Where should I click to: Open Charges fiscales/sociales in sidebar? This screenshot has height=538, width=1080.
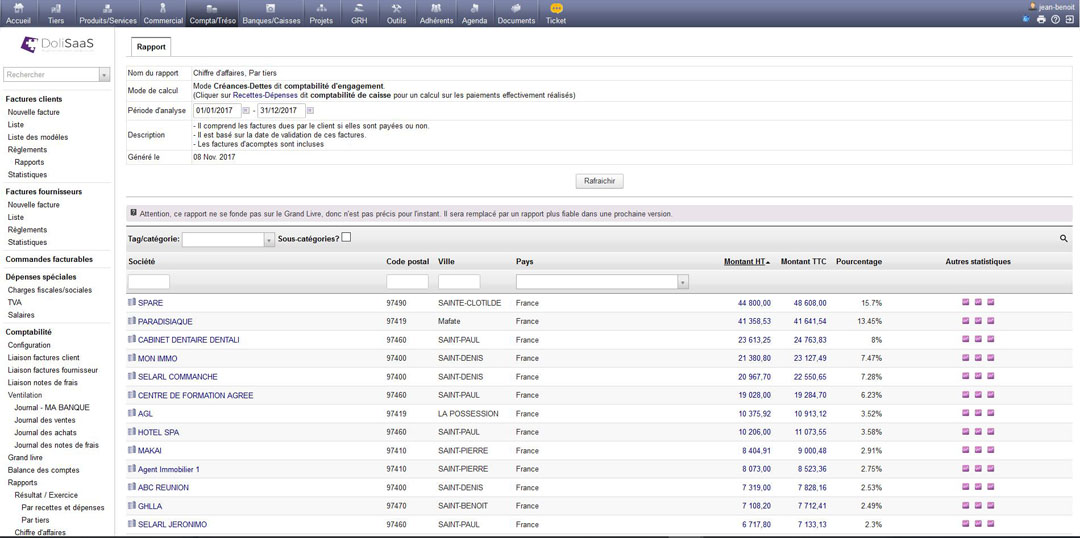point(50,290)
